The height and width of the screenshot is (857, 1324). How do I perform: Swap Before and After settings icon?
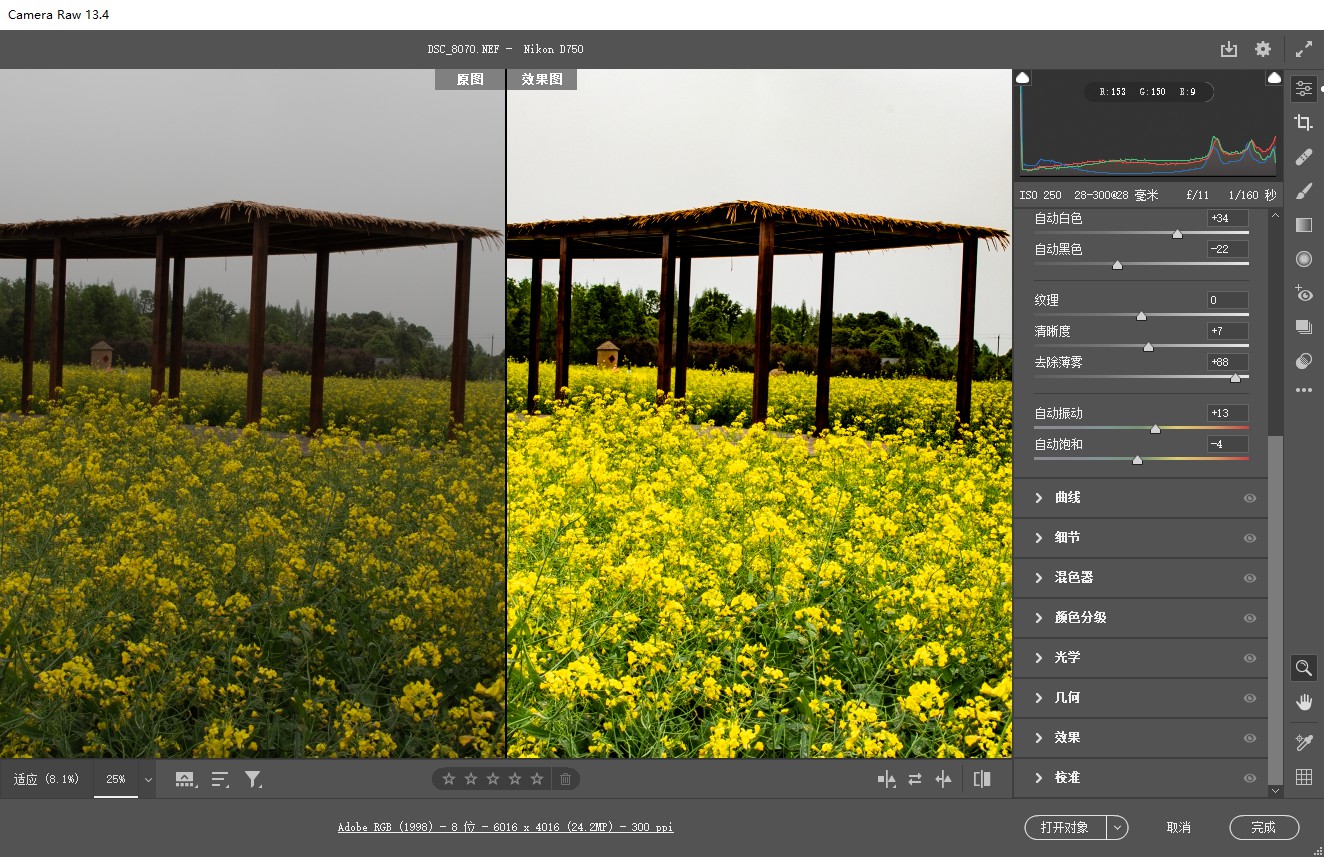click(x=915, y=779)
